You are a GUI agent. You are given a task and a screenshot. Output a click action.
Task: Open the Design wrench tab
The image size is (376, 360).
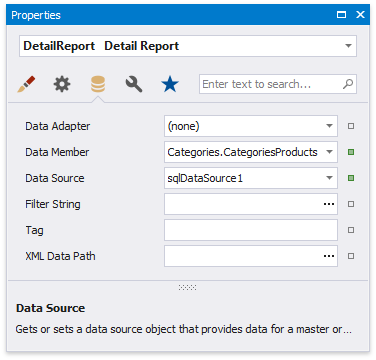(x=134, y=84)
